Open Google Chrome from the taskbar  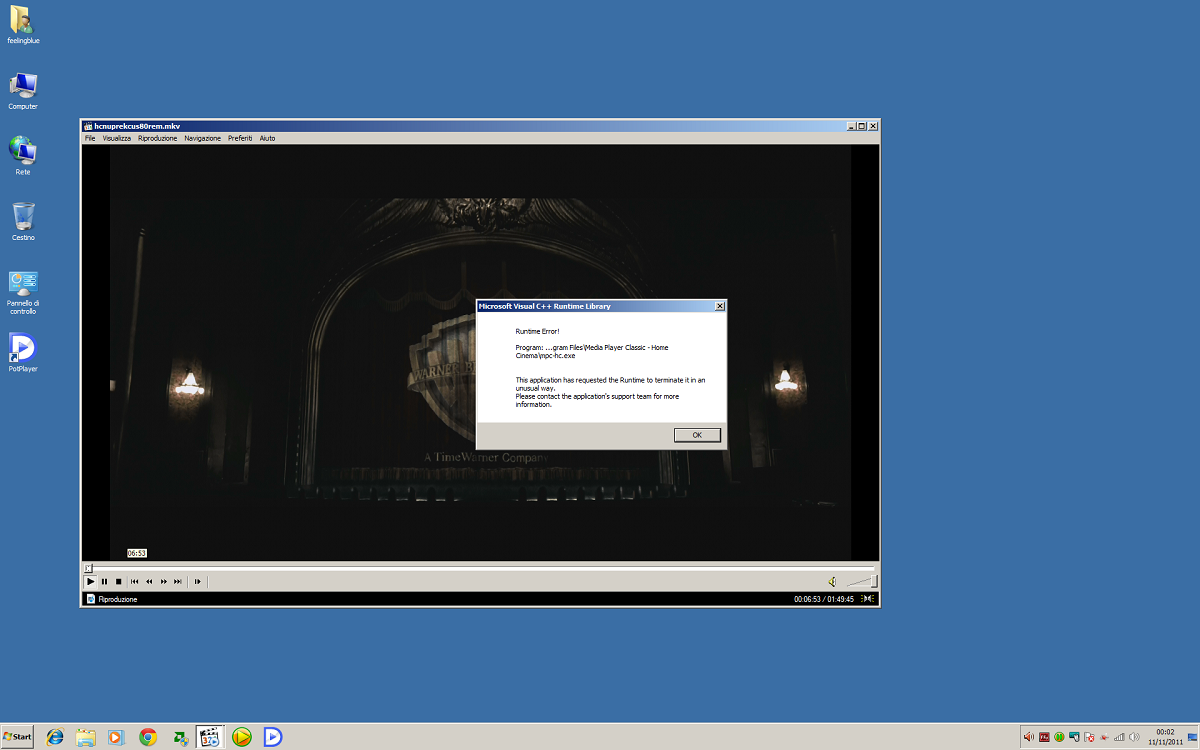pyautogui.click(x=148, y=737)
